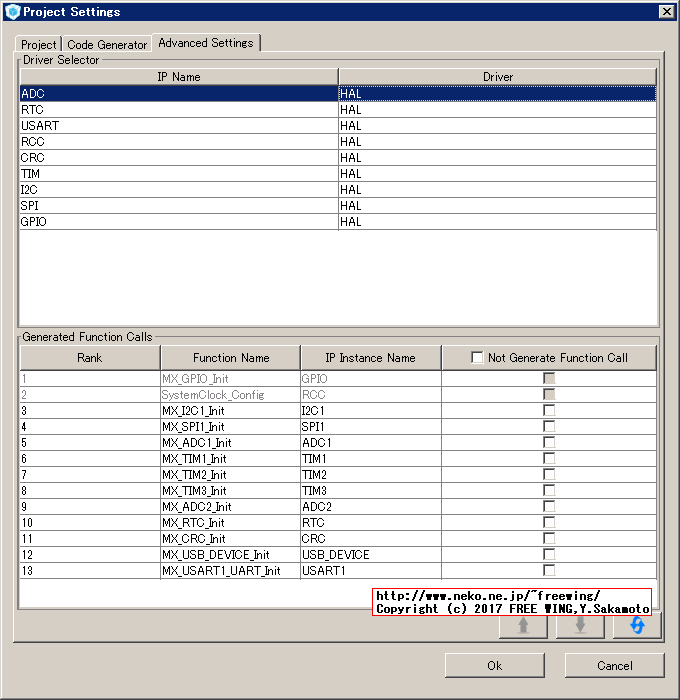Click the USB_DEVICE instance name cell
The width and height of the screenshot is (680, 700).
(x=371, y=554)
